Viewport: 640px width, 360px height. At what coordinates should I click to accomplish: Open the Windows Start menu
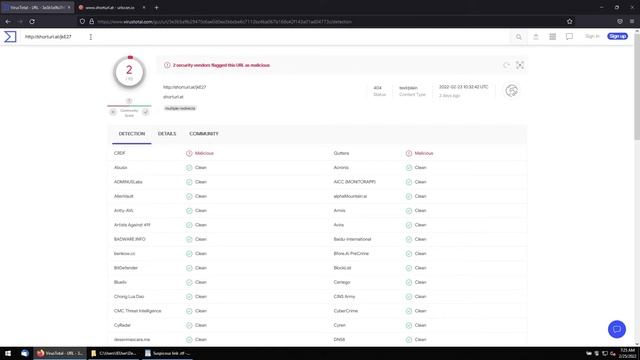point(8,353)
